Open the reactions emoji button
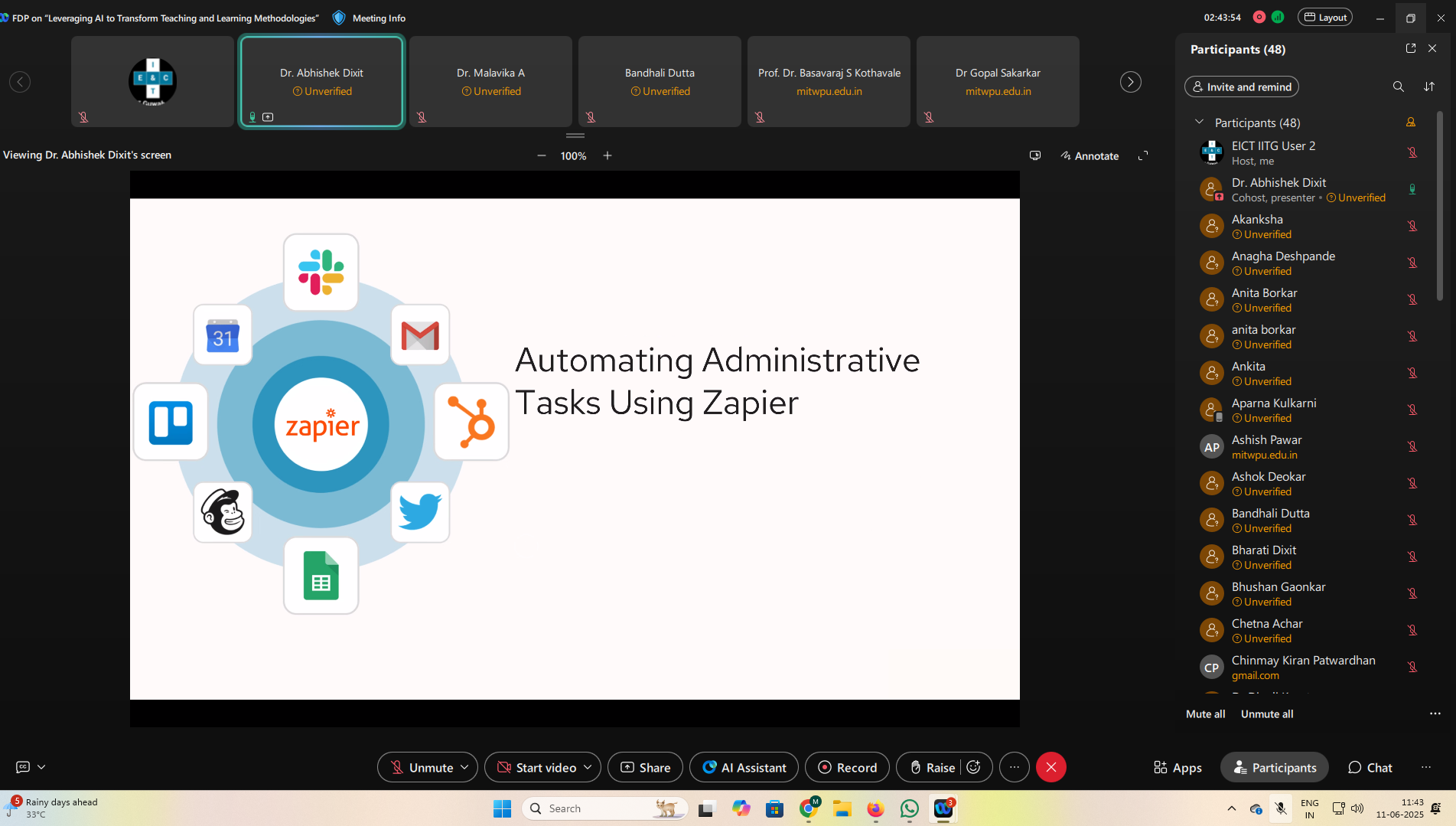Image resolution: width=1456 pixels, height=826 pixels. [974, 767]
